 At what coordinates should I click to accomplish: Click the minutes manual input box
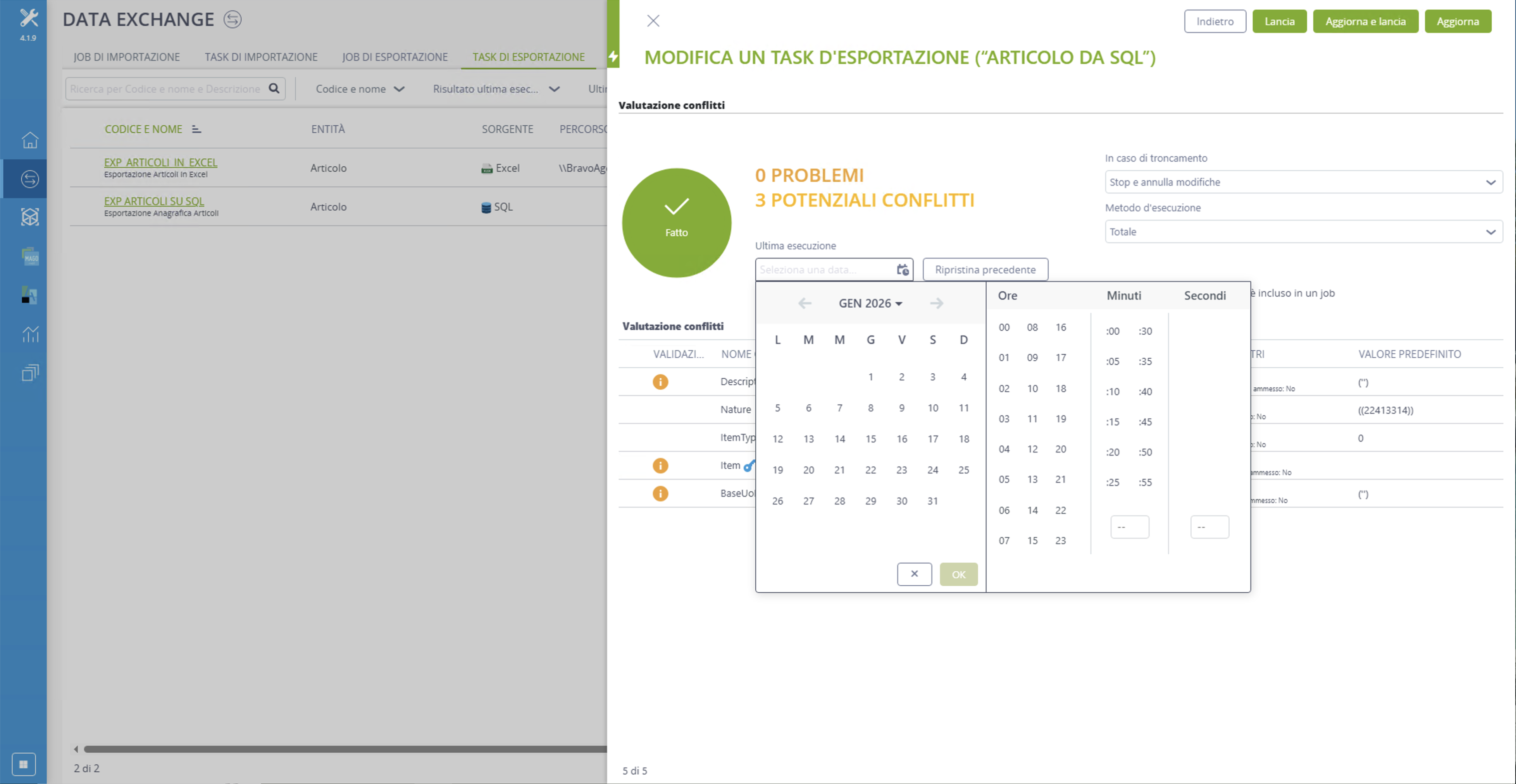click(x=1129, y=527)
